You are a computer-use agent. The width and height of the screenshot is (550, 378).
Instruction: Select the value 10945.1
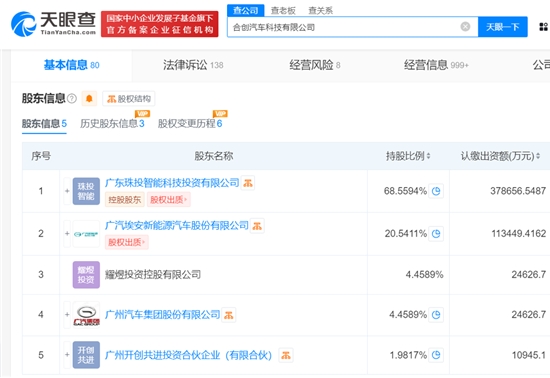coord(529,355)
